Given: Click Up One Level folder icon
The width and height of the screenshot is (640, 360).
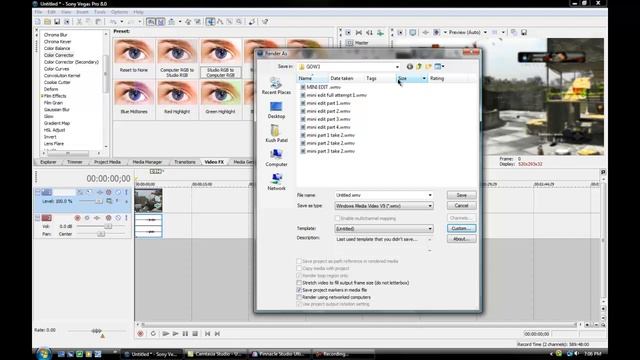Looking at the screenshot, I should point(419,67).
